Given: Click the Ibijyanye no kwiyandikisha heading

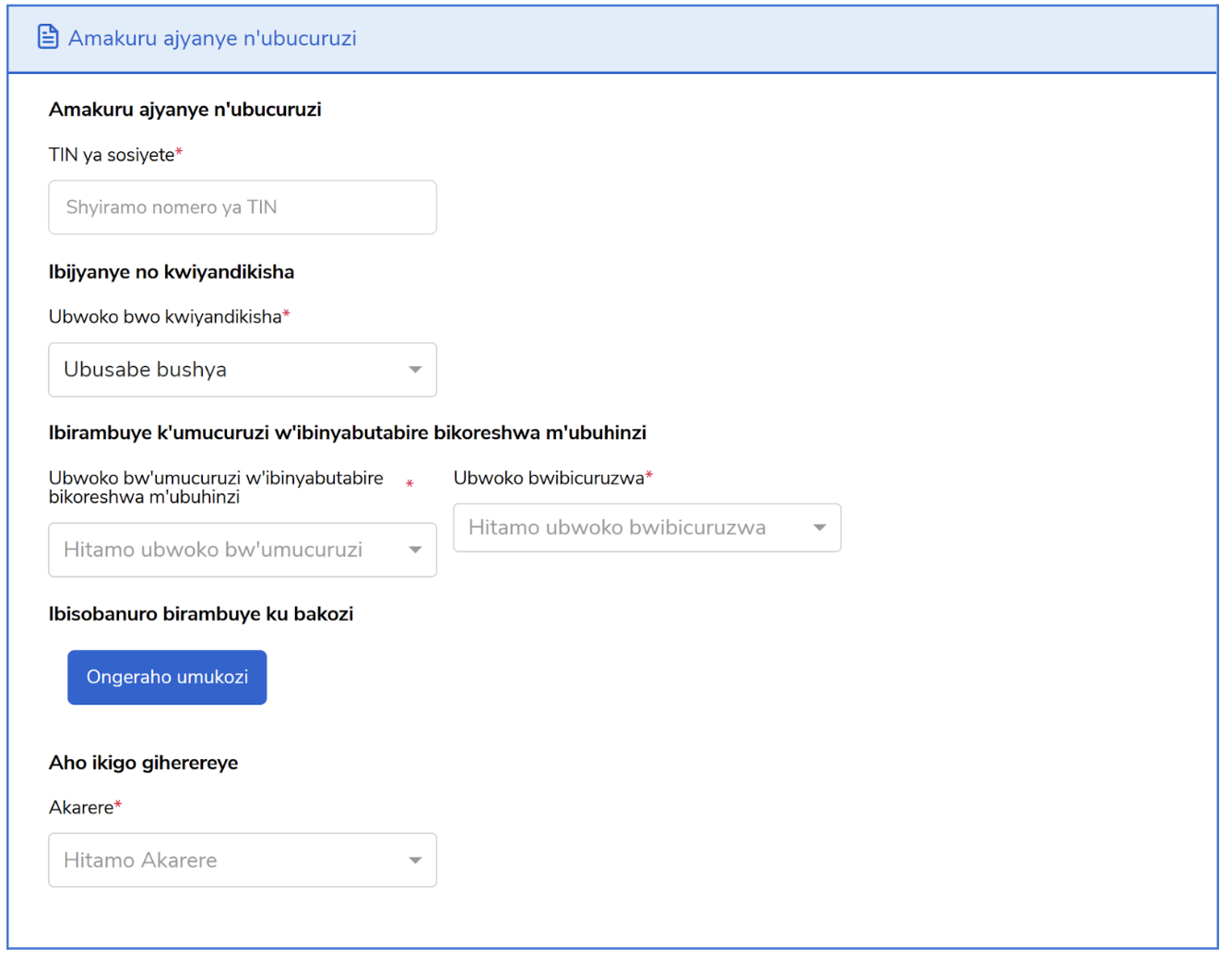Looking at the screenshot, I should pyautogui.click(x=172, y=272).
